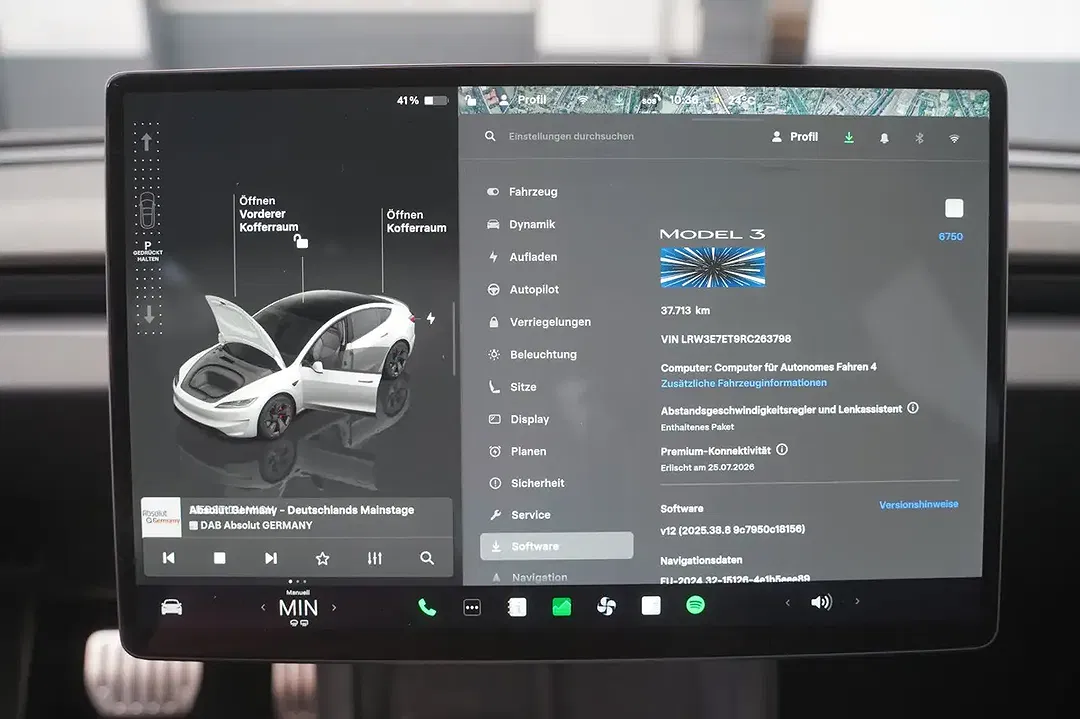
Task: Open the phone app in the dock
Action: point(427,607)
